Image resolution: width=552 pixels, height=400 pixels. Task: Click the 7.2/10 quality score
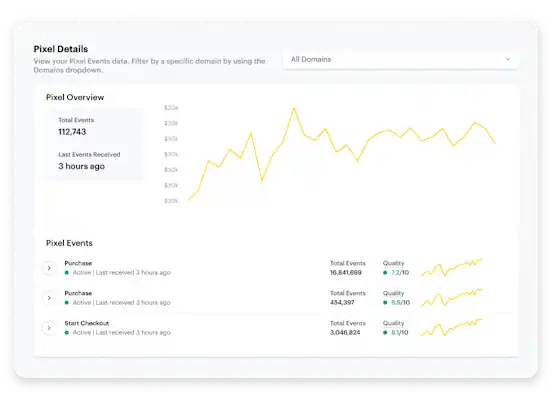[400, 273]
